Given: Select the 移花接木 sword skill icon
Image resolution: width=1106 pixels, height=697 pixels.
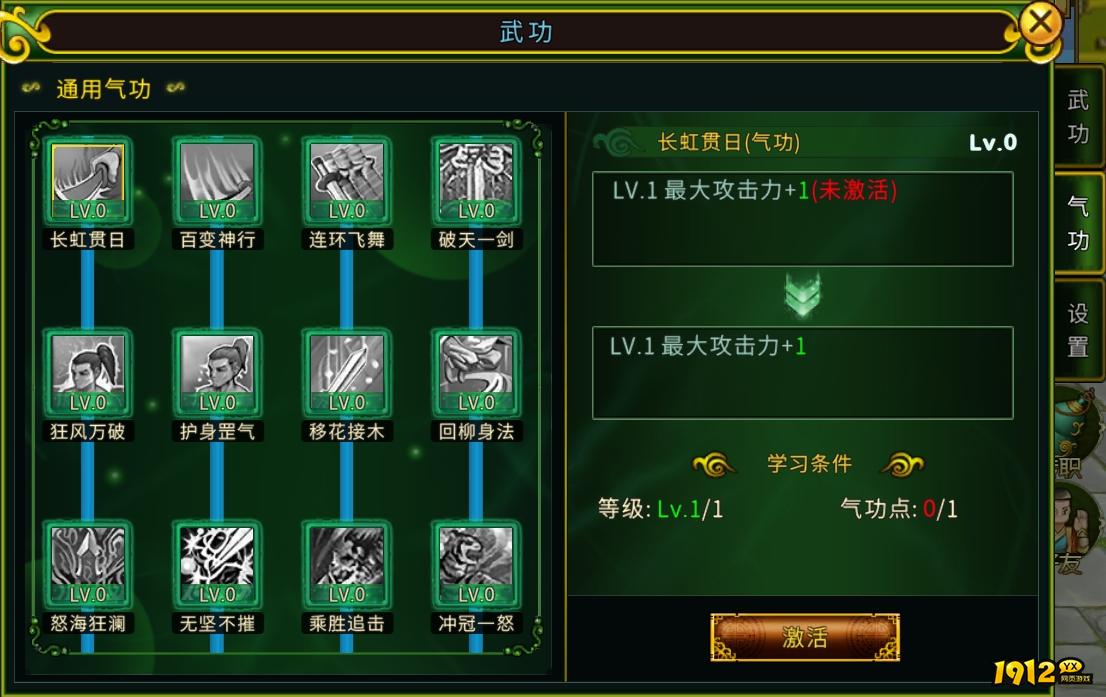Looking at the screenshot, I should pos(346,373).
